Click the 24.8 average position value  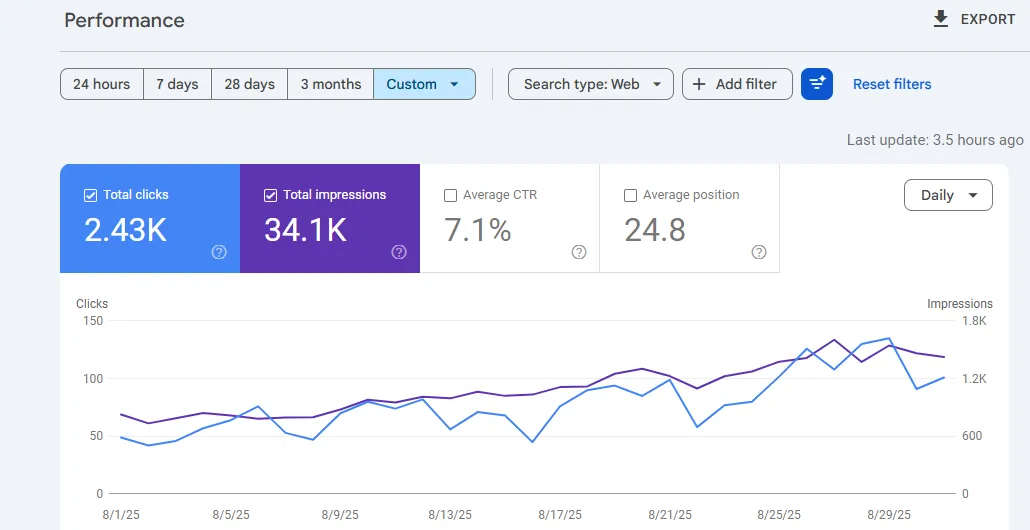click(655, 230)
